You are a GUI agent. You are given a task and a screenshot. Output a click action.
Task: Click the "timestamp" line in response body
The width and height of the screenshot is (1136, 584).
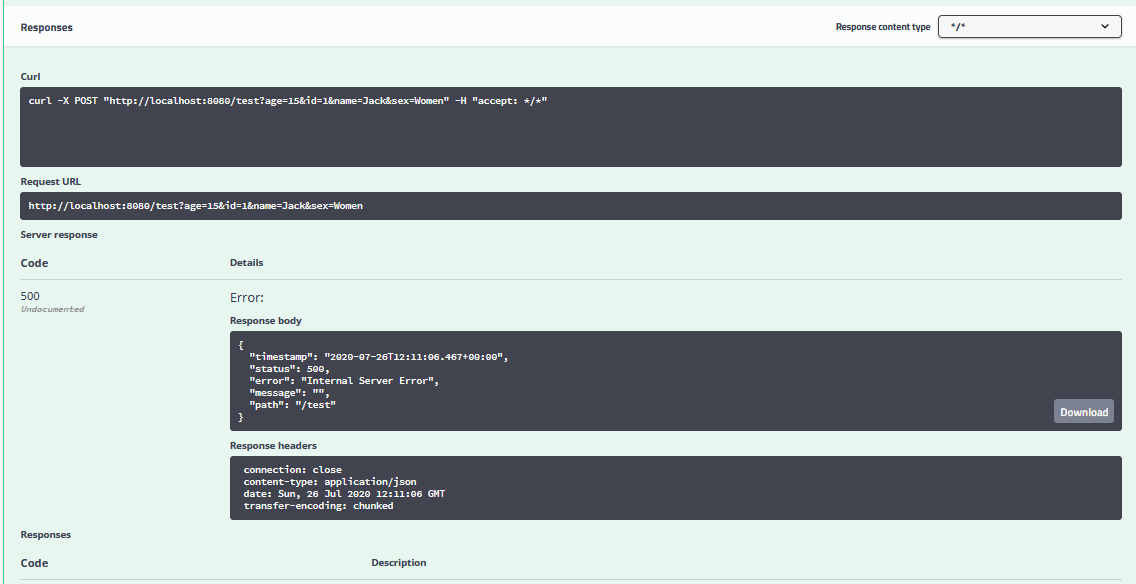coord(379,357)
